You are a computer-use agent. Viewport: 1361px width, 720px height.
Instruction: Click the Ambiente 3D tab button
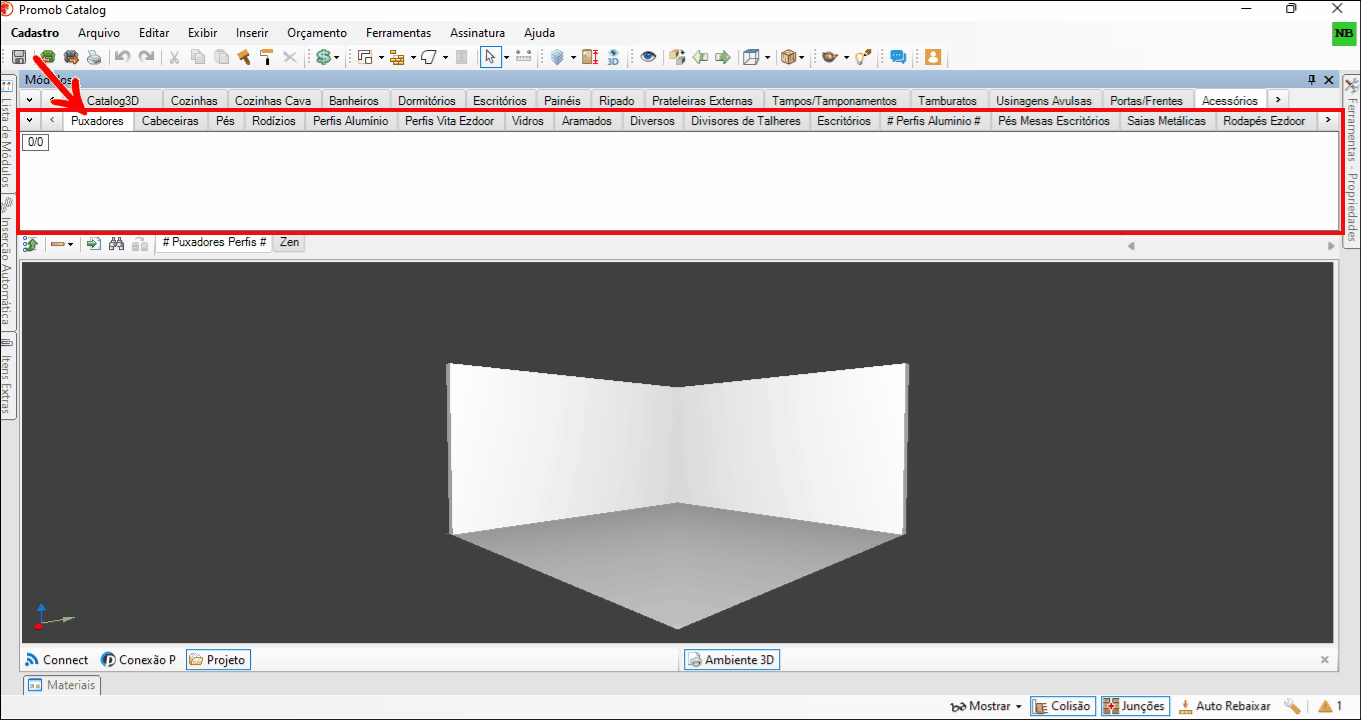point(731,660)
